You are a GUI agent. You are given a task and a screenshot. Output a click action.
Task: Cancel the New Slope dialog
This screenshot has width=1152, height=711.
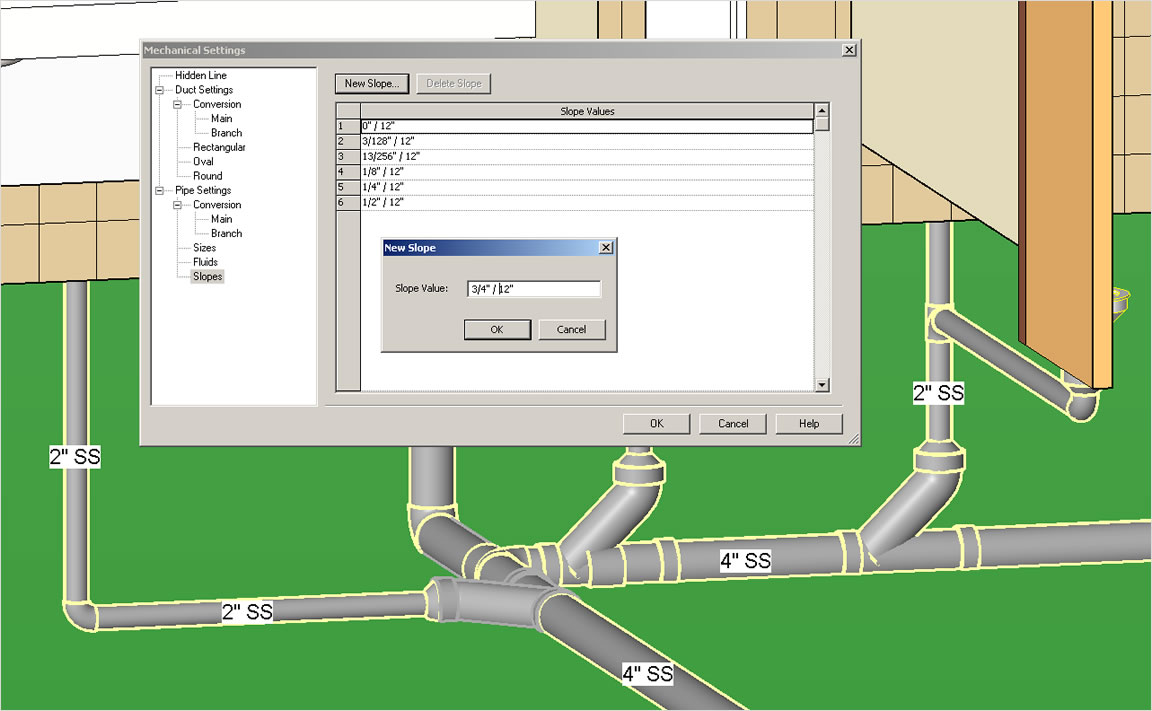pos(572,330)
